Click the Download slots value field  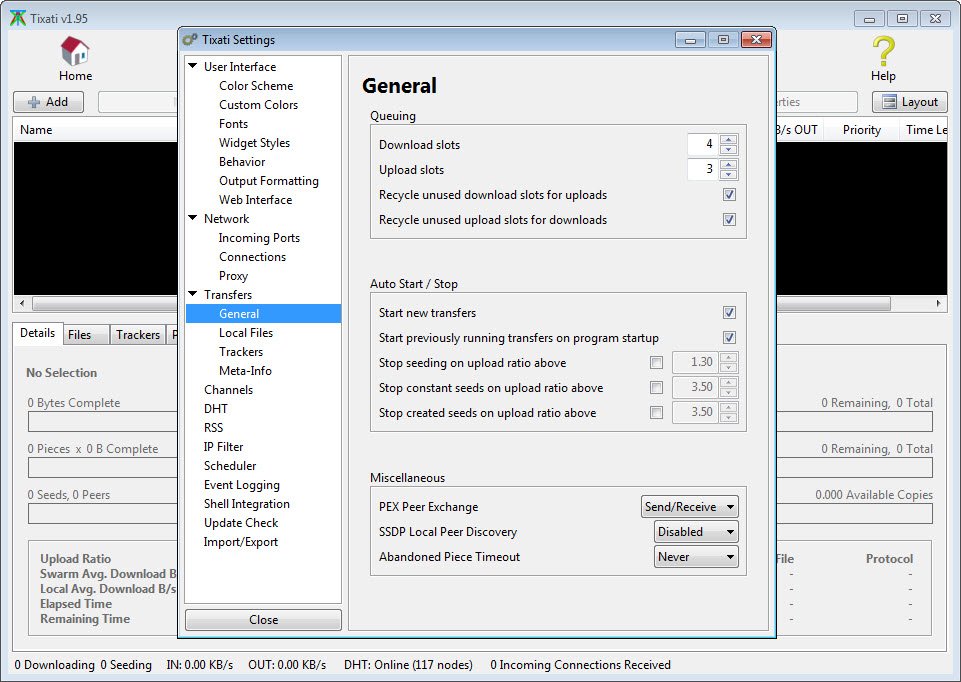(x=702, y=145)
